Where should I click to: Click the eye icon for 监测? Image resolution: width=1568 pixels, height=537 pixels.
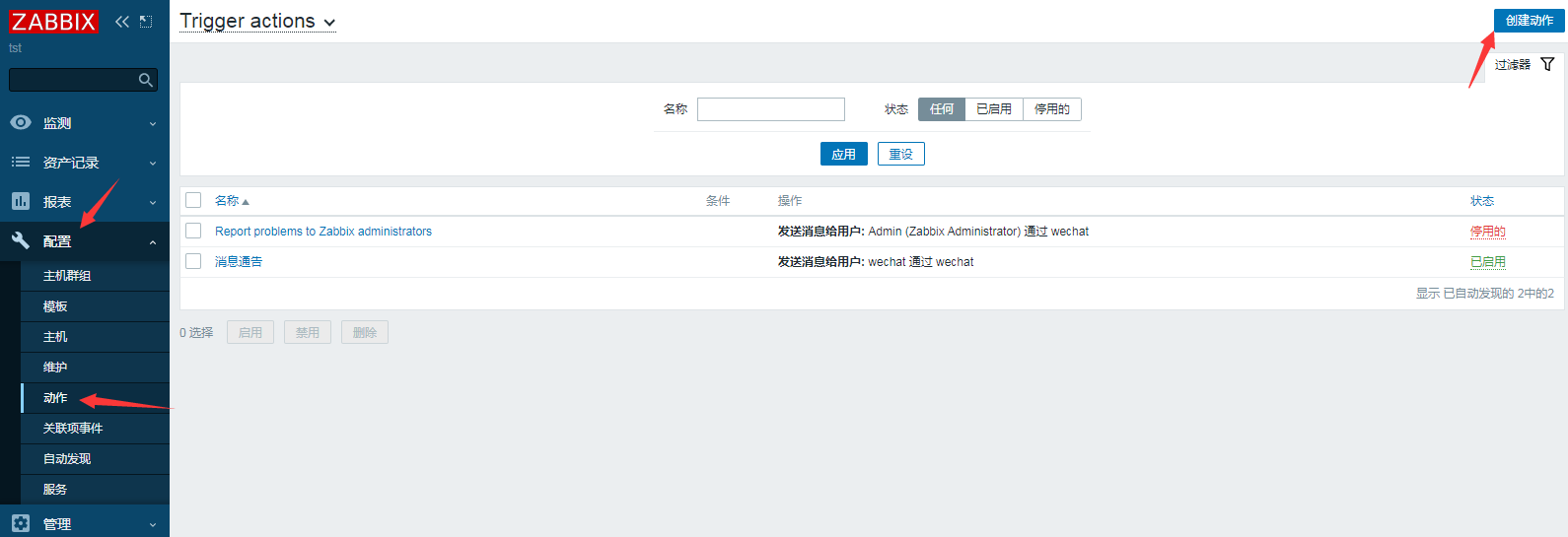point(21,122)
